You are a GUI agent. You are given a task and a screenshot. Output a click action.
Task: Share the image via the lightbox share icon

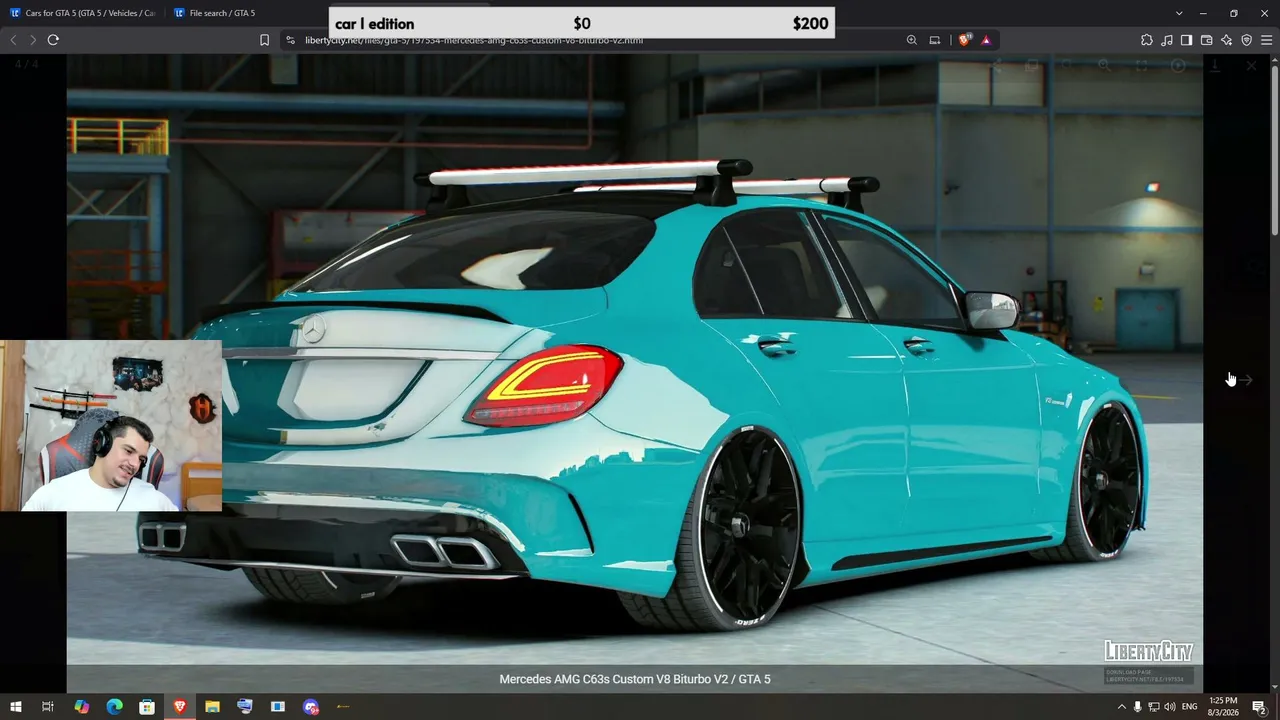tap(997, 66)
